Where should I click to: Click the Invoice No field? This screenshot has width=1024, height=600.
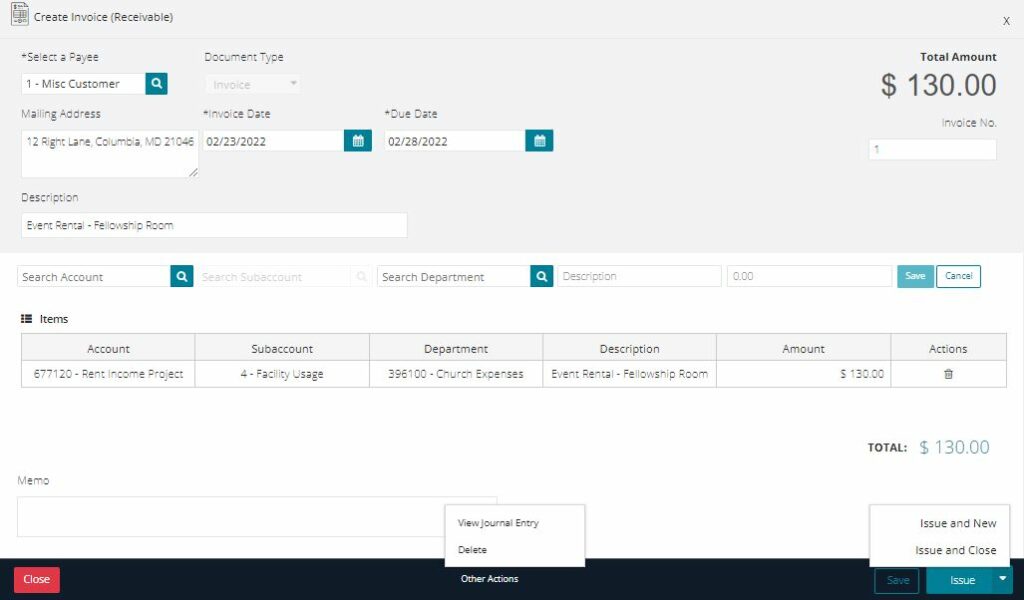(932, 148)
